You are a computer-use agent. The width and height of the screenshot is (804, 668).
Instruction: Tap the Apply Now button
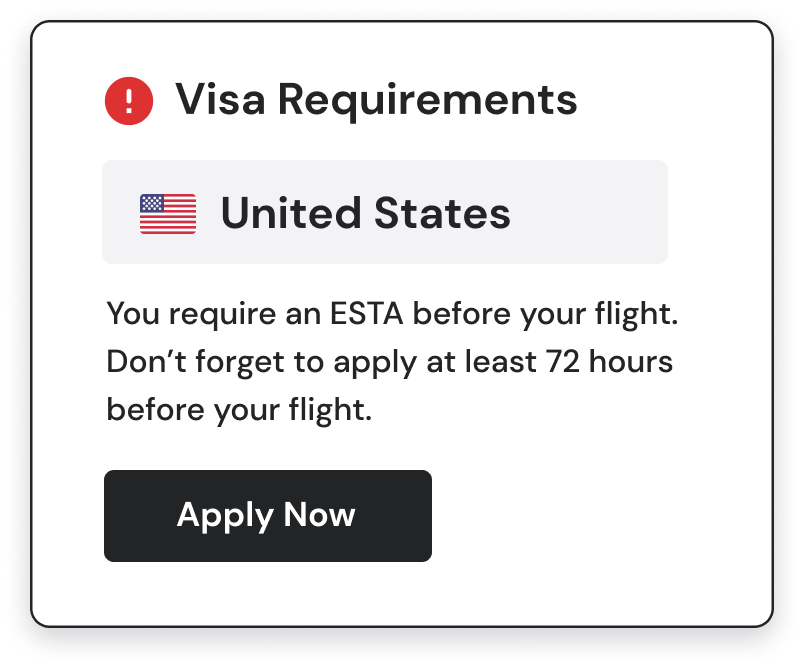pyautogui.click(x=268, y=516)
